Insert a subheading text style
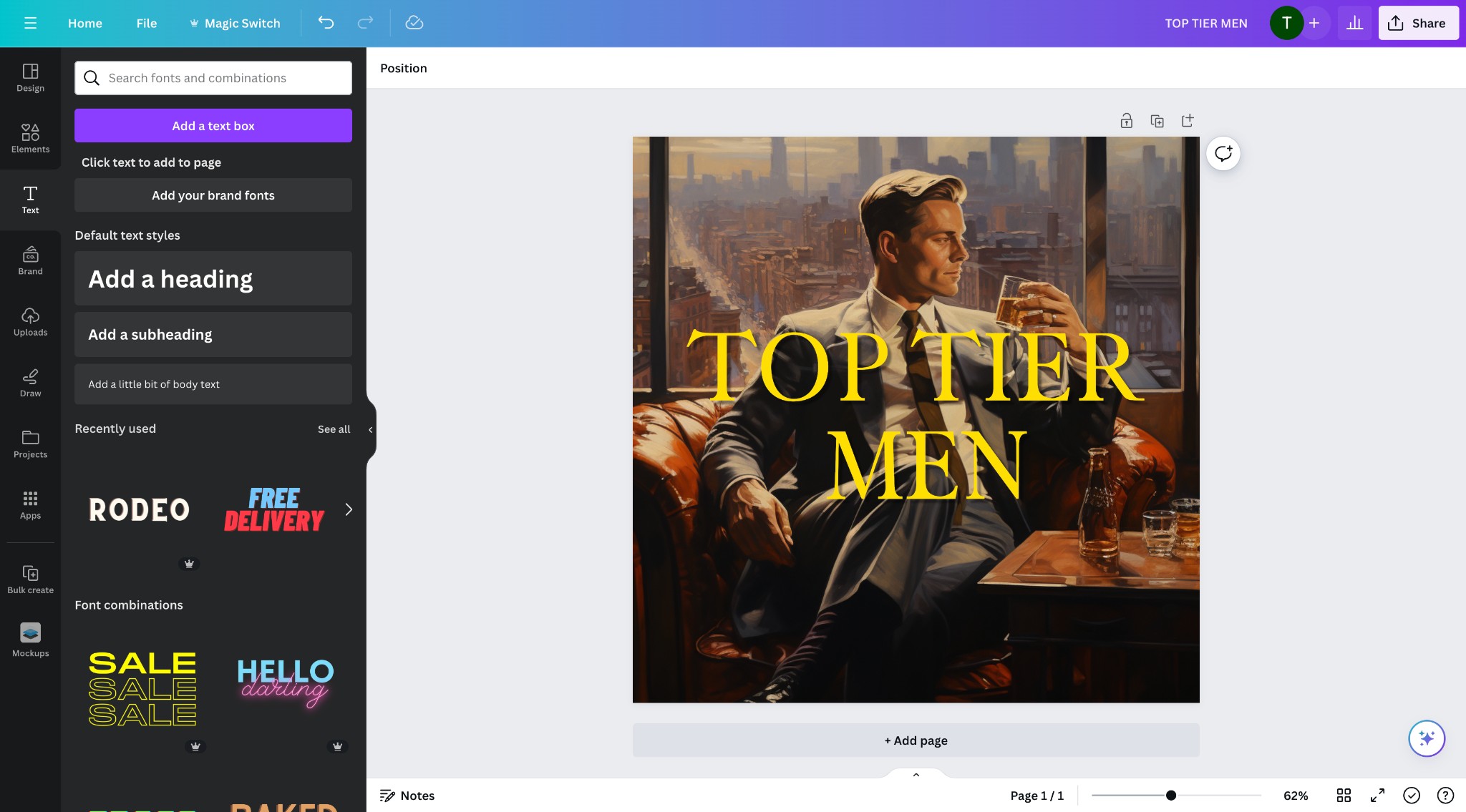 point(213,334)
